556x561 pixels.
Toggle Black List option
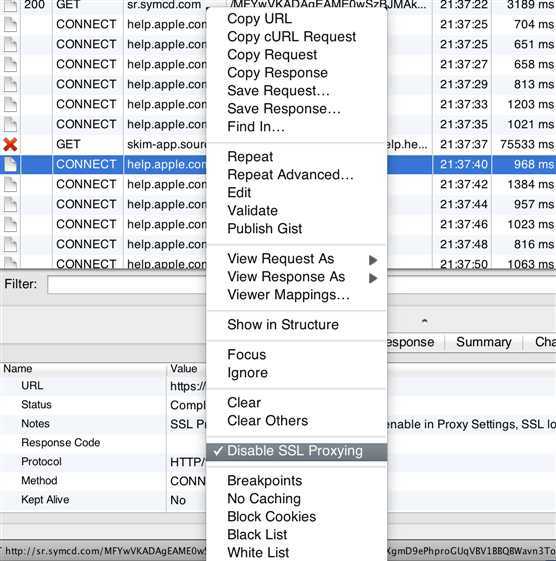(x=257, y=535)
